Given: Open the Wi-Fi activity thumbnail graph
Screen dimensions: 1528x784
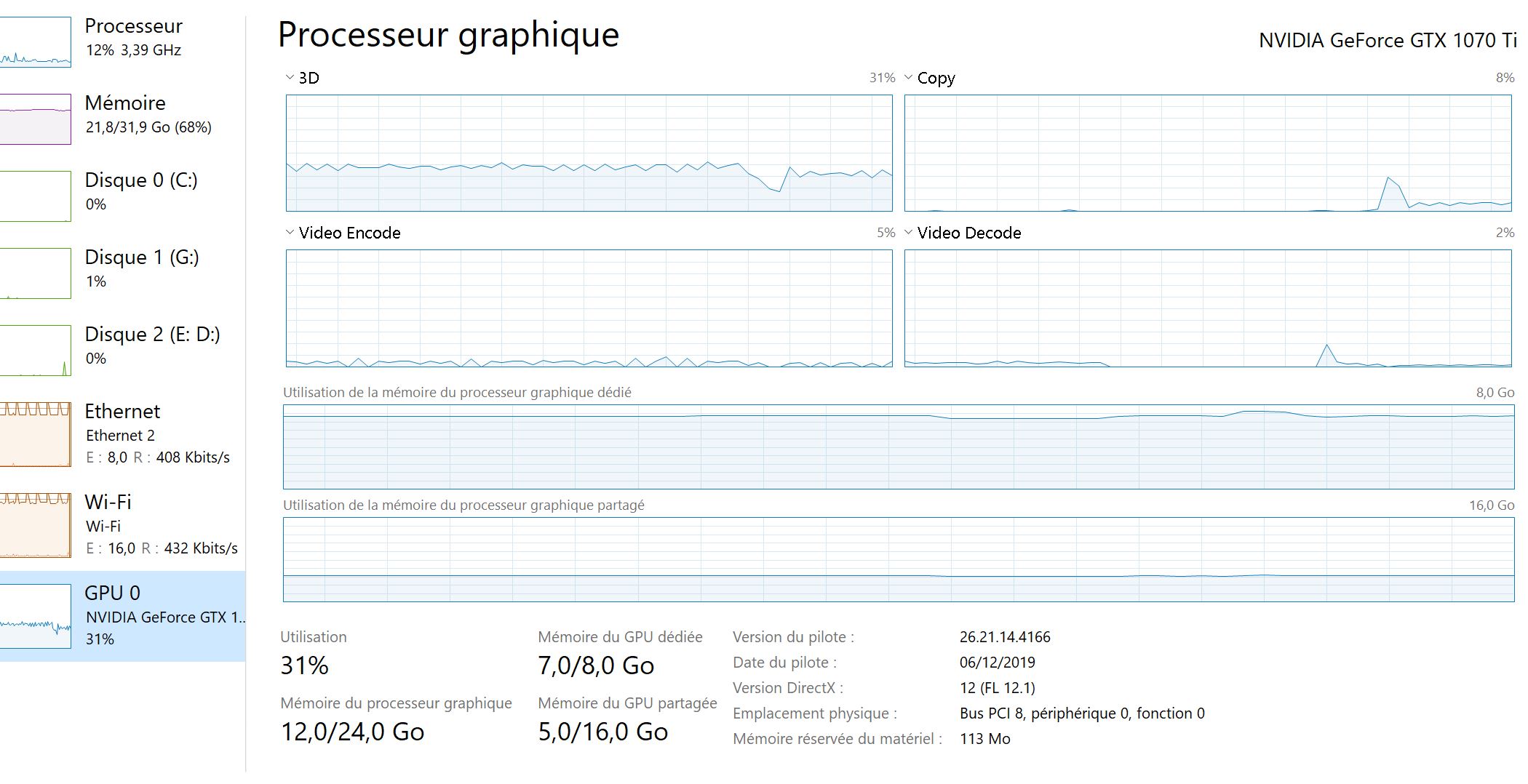Looking at the screenshot, I should click(x=35, y=525).
